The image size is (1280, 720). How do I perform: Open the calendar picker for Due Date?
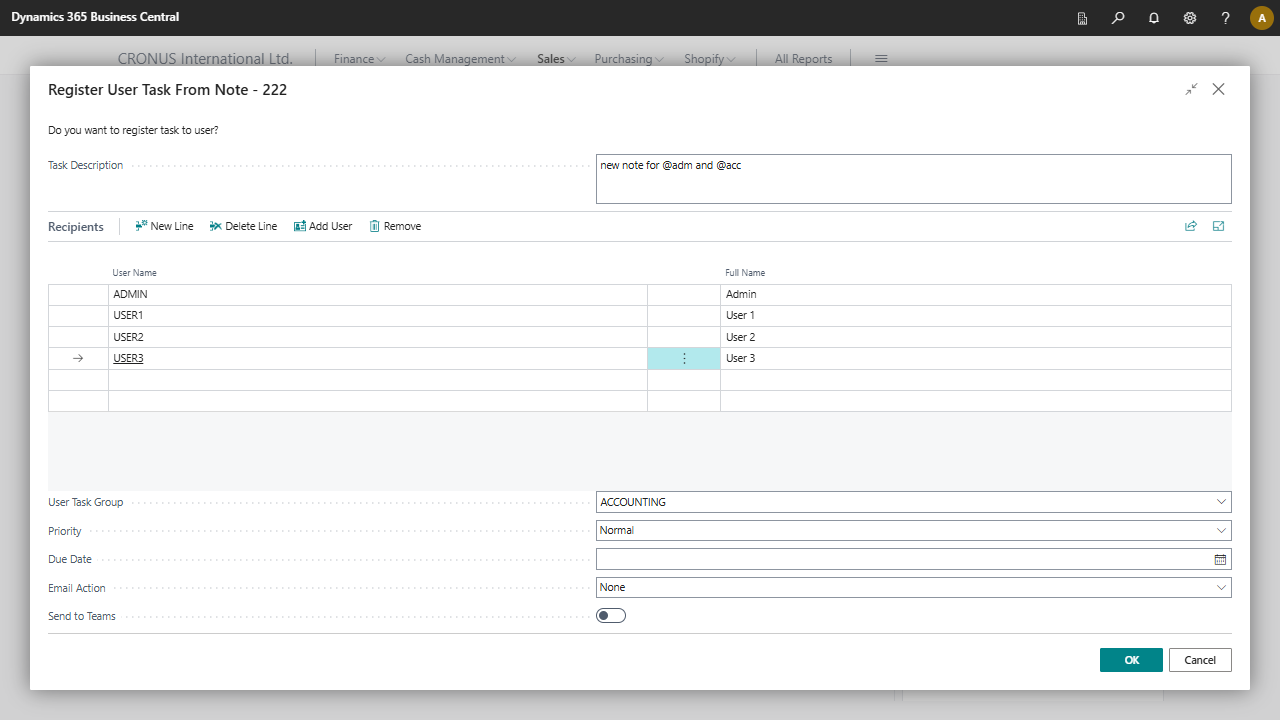(1220, 559)
